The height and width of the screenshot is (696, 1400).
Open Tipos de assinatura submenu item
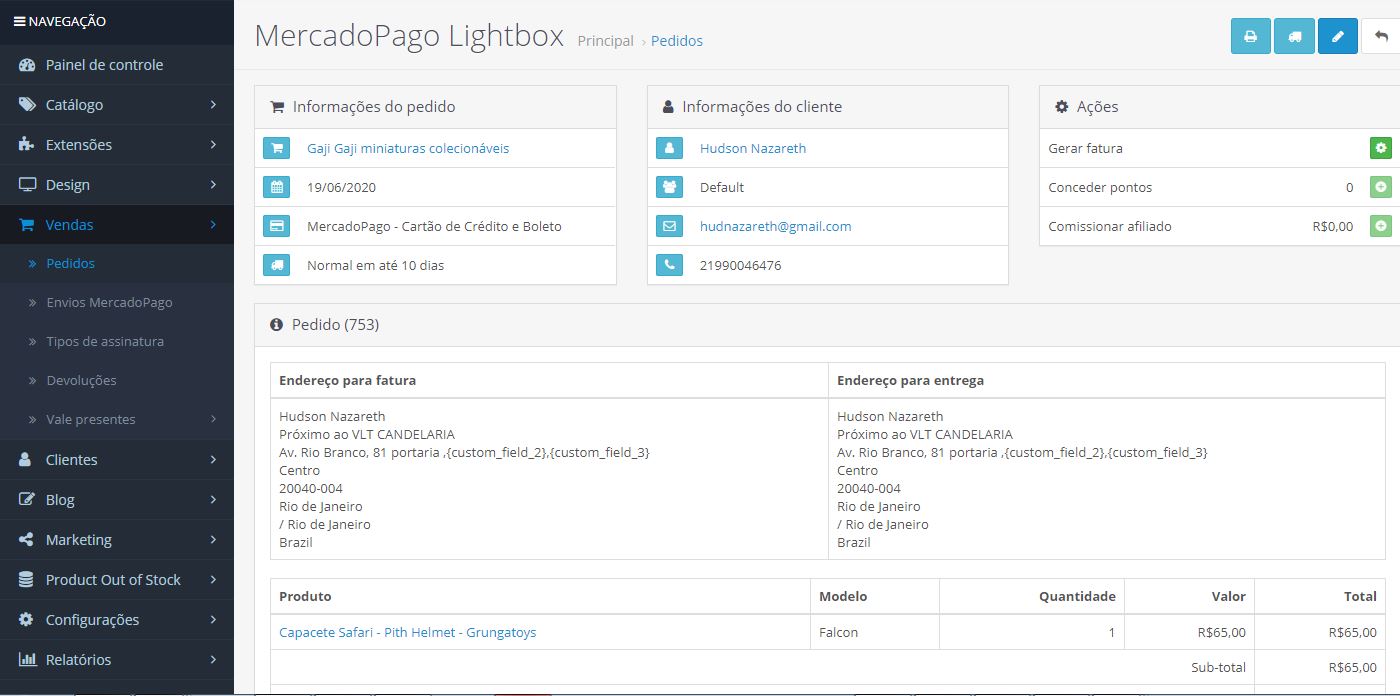(105, 342)
